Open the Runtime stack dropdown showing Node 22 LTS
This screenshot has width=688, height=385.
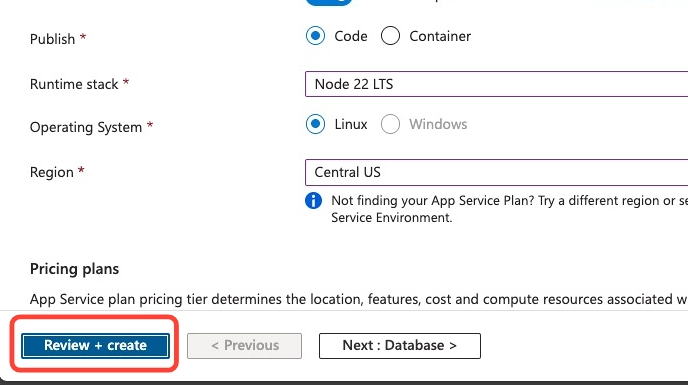pos(496,84)
